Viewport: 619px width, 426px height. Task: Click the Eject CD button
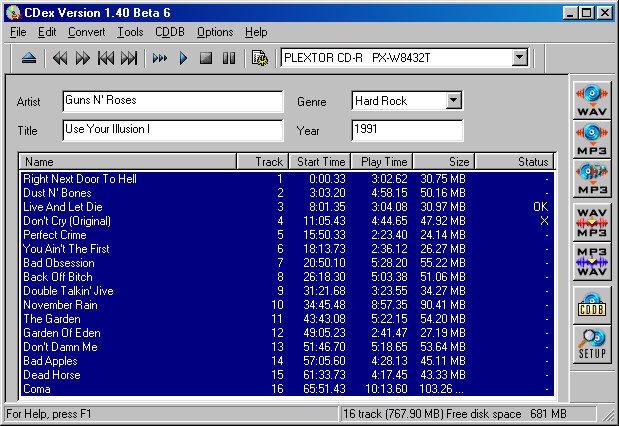click(28, 58)
